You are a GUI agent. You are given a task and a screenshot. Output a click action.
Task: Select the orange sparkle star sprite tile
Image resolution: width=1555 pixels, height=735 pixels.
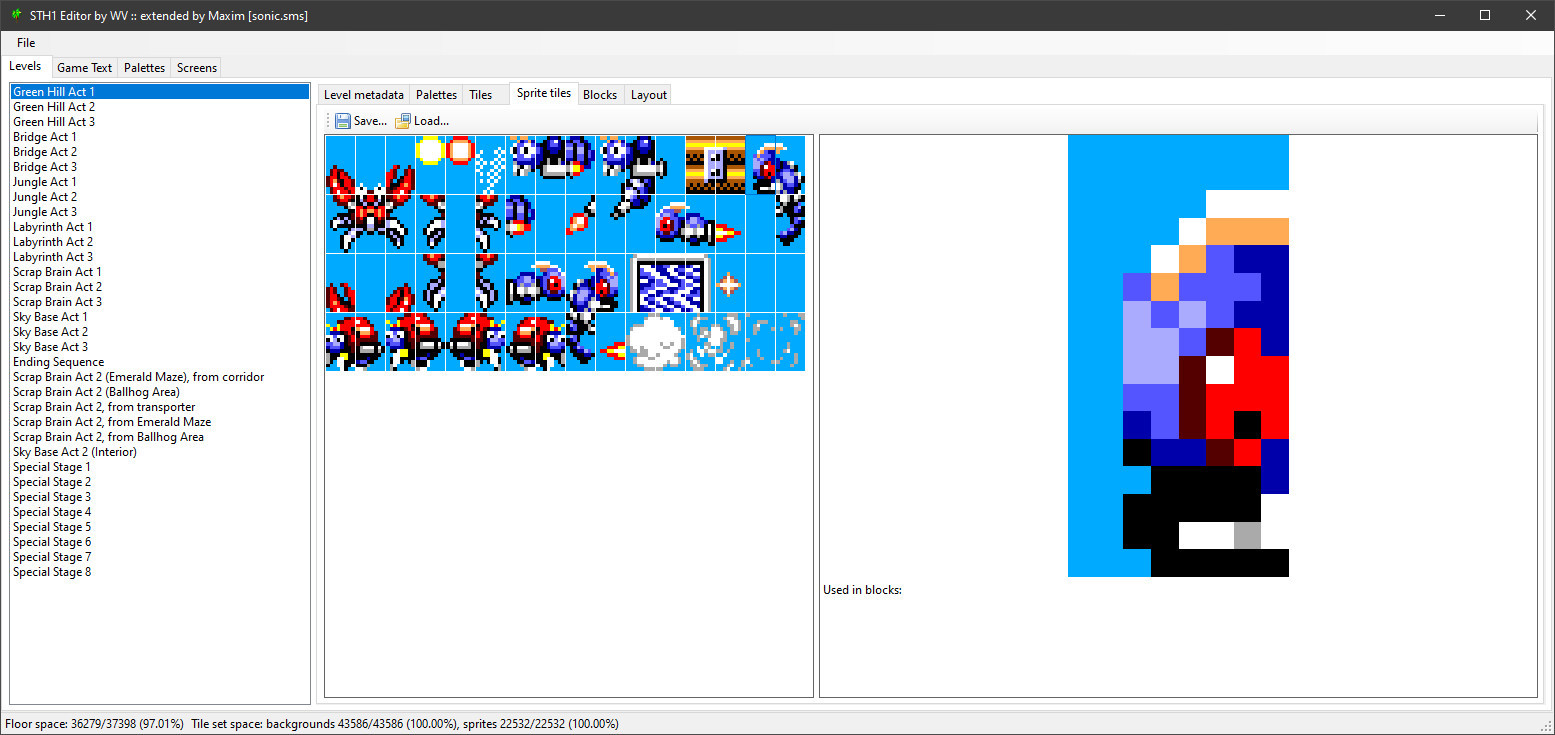pyautogui.click(x=730, y=284)
